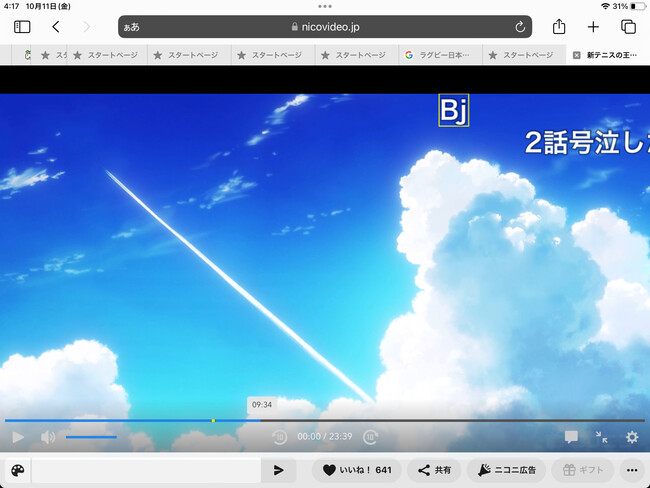Open Safari share sheet

pyautogui.click(x=559, y=27)
